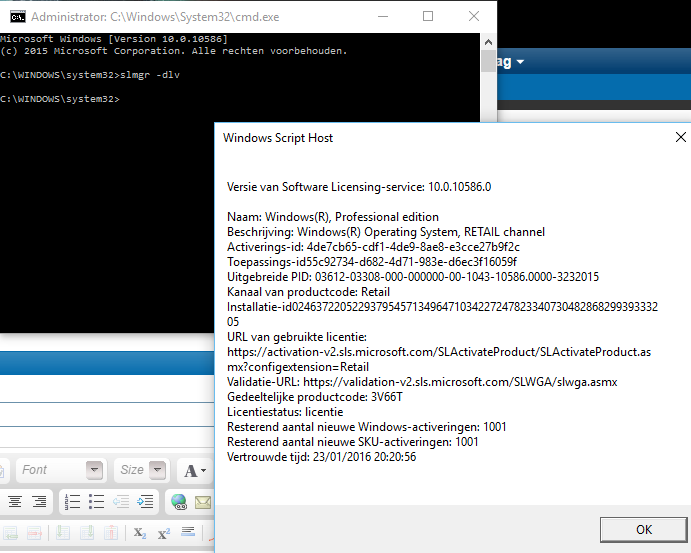Image resolution: width=691 pixels, height=553 pixels.
Task: Decrease indent using the outdent icon
Action: click(122, 502)
